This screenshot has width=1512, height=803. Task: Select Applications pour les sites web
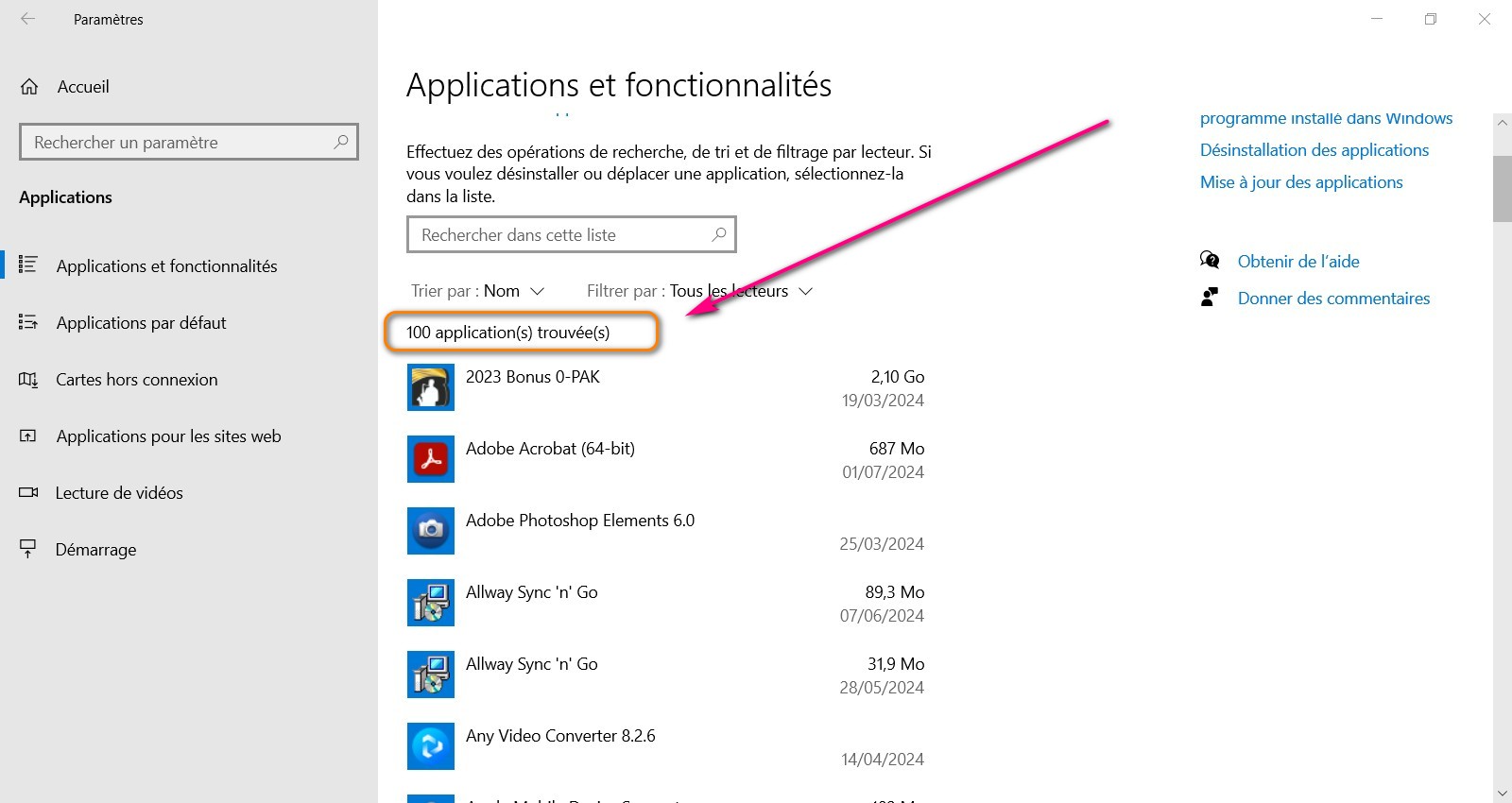pyautogui.click(x=168, y=436)
